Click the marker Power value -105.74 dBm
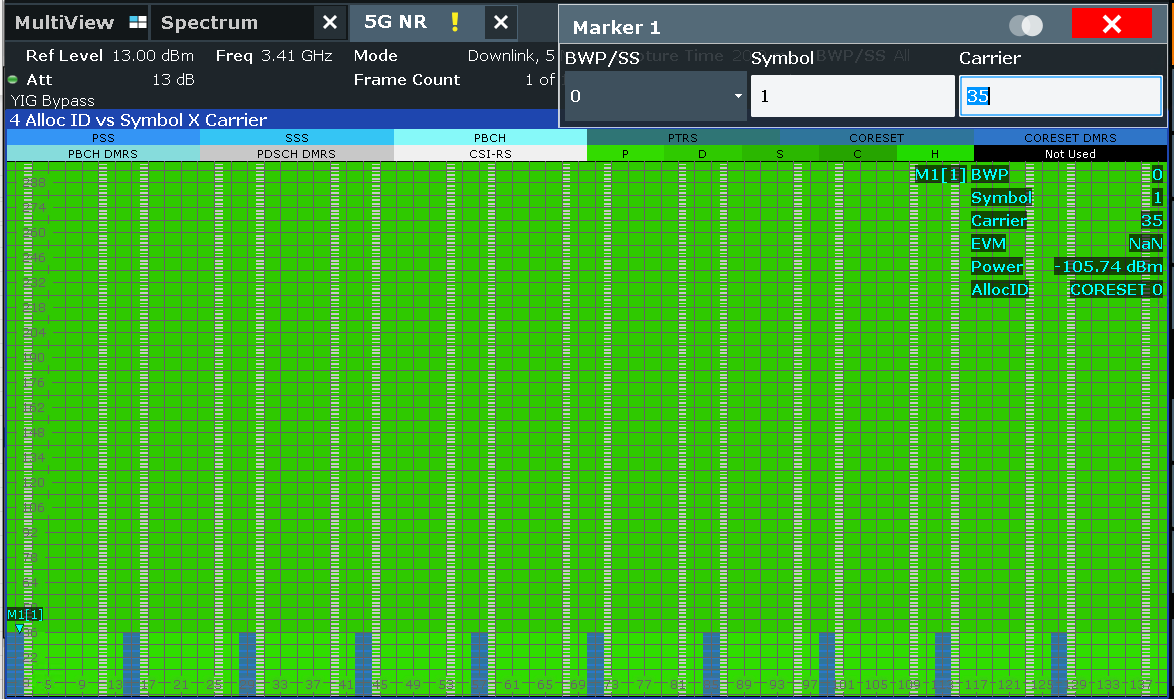The height and width of the screenshot is (699, 1174). pyautogui.click(x=1109, y=266)
